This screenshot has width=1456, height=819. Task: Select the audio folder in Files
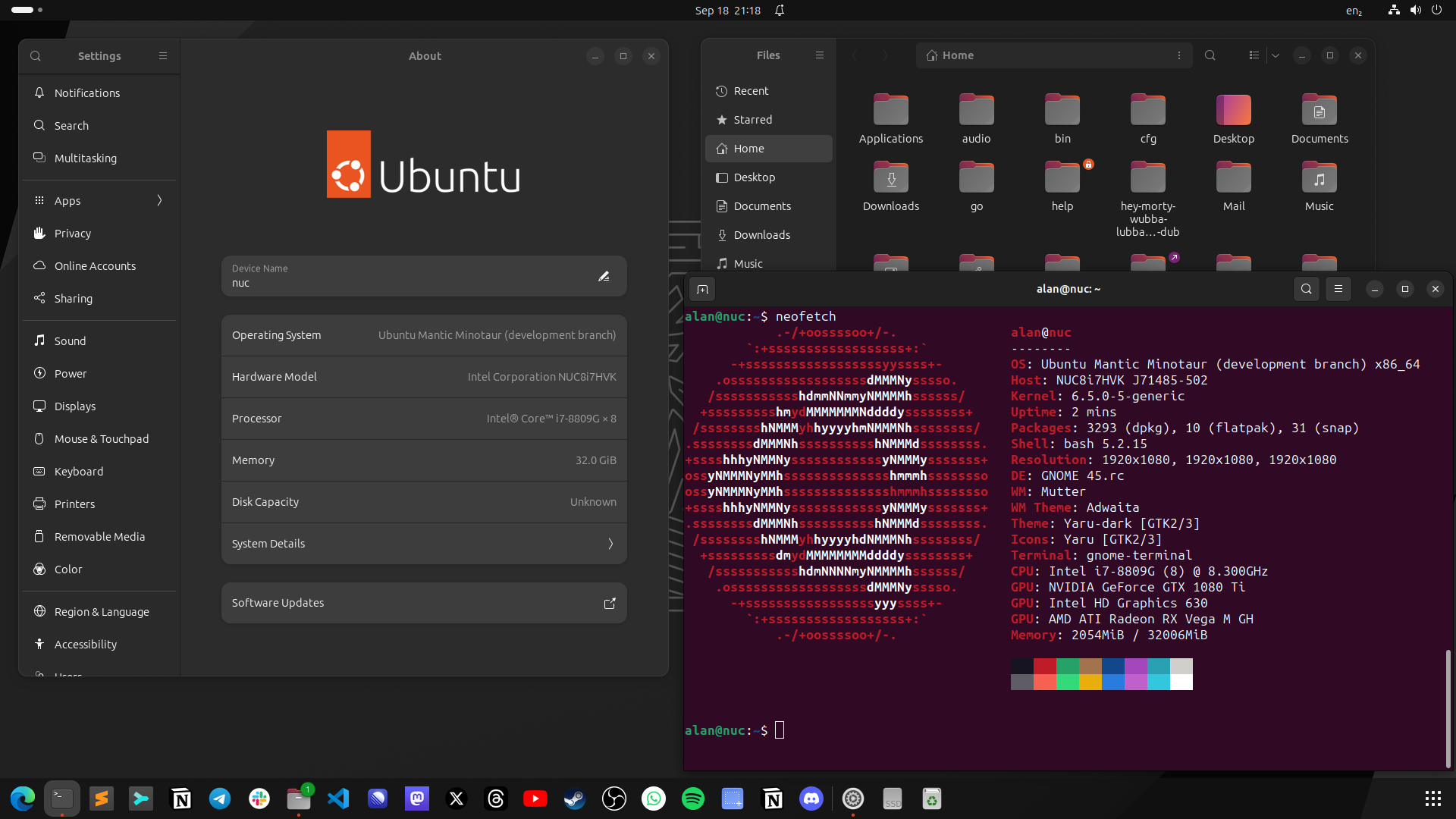(977, 118)
